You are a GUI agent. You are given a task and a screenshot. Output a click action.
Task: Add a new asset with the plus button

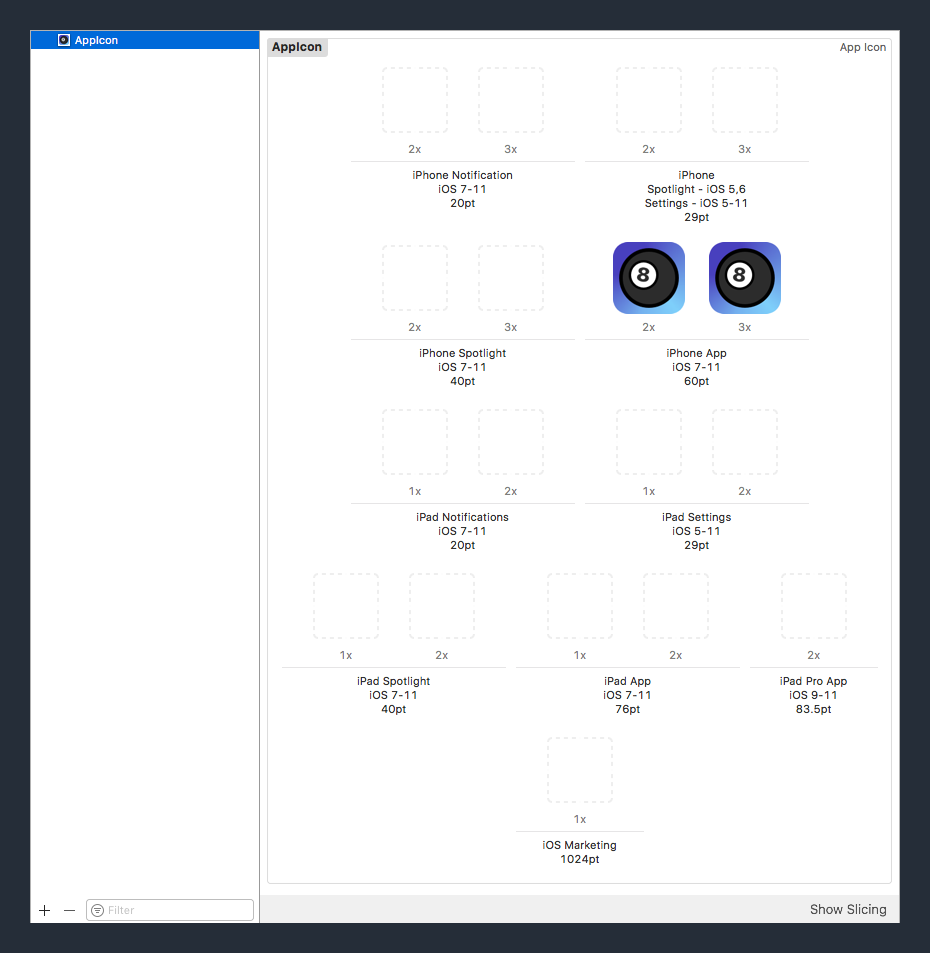(44, 910)
